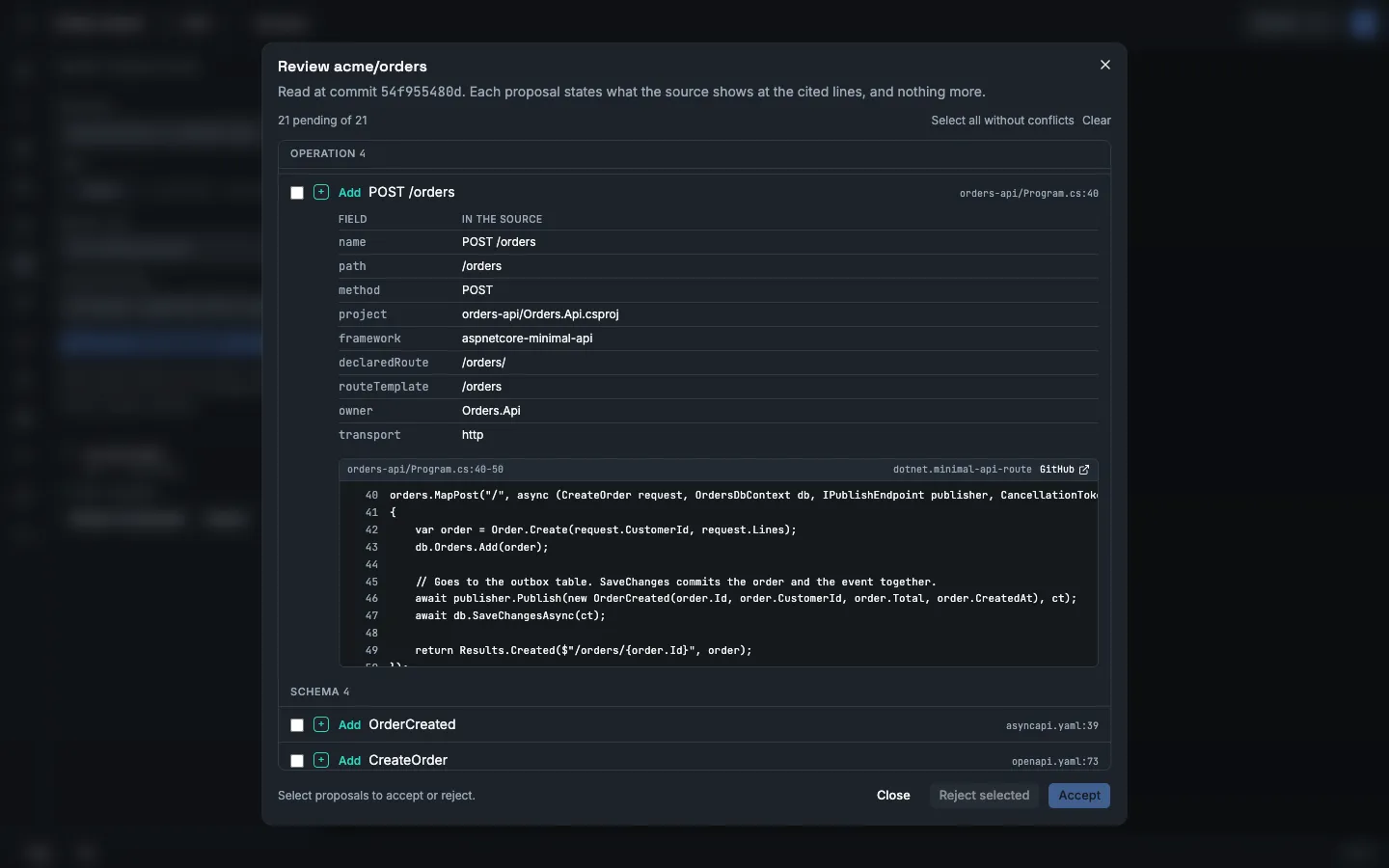Click the external-link icon beside GitHub
The image size is (1389, 868).
pos(1084,470)
